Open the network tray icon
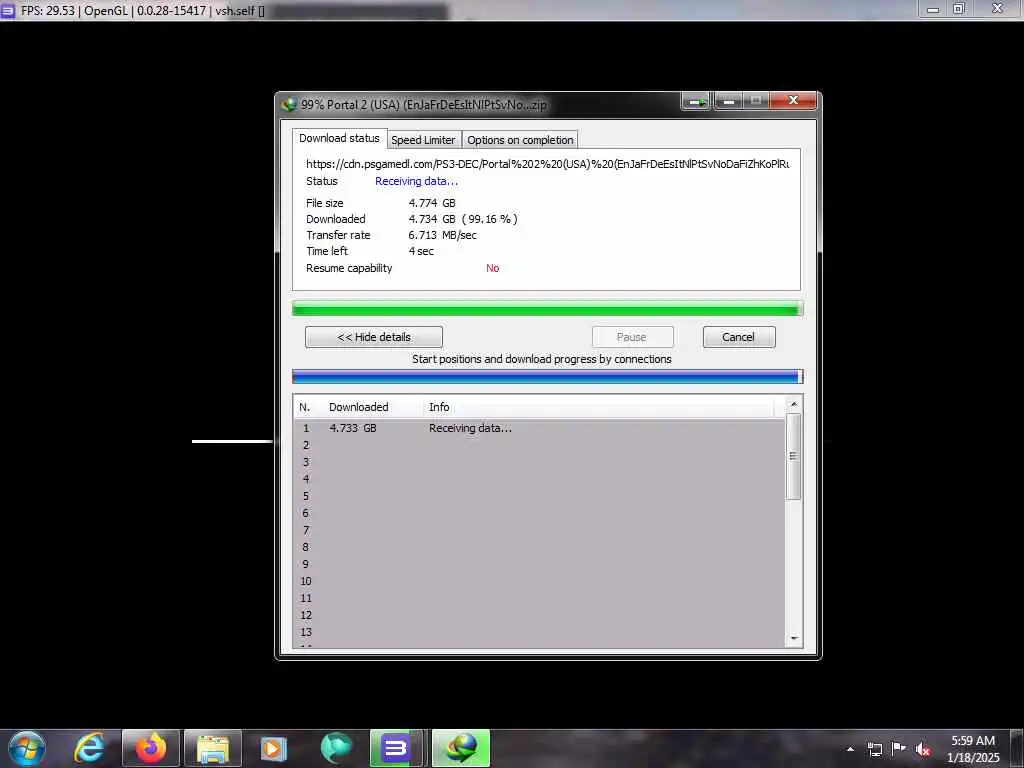The width and height of the screenshot is (1024, 768). tap(874, 749)
